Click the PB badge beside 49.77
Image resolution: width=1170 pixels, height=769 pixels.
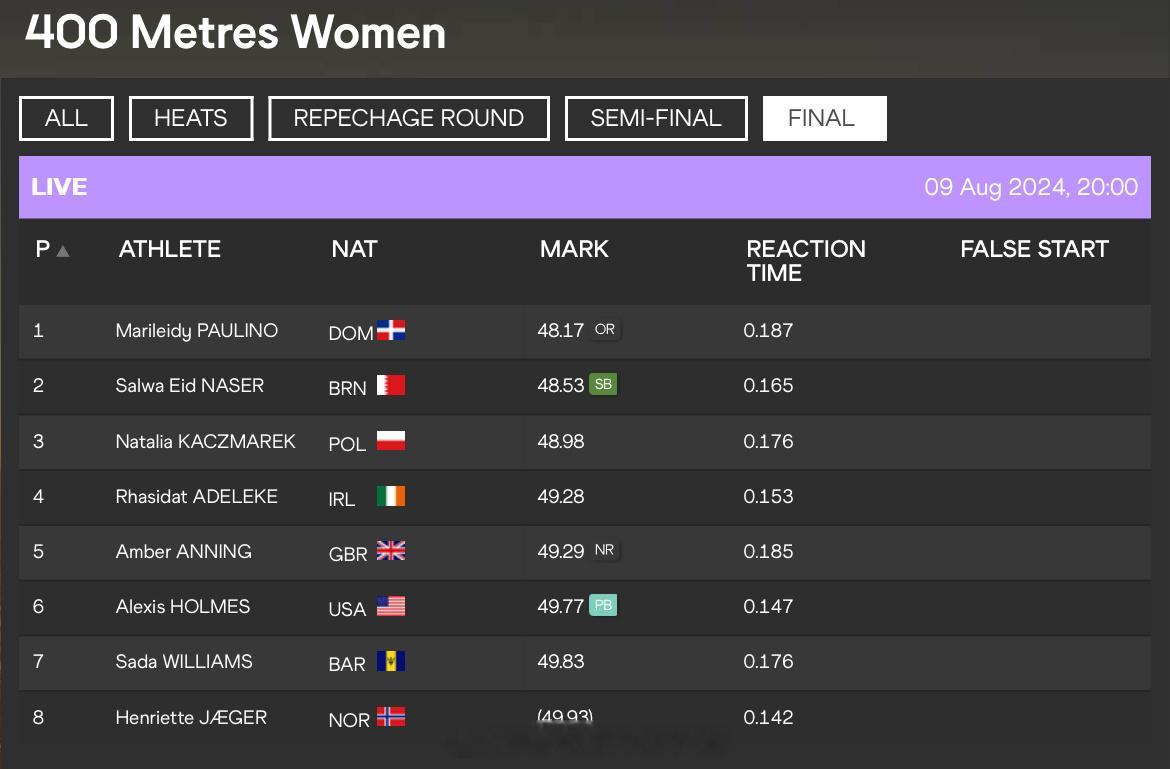603,605
